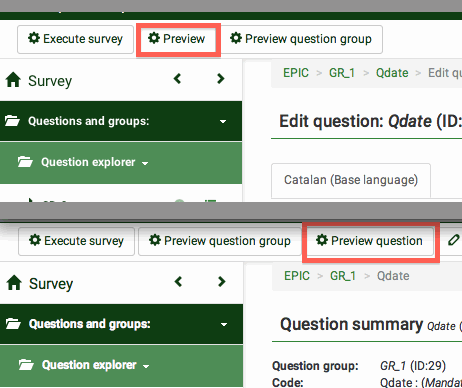462x388 pixels.
Task: Click the home icon beside Survey in the top panel
Action: point(13,80)
